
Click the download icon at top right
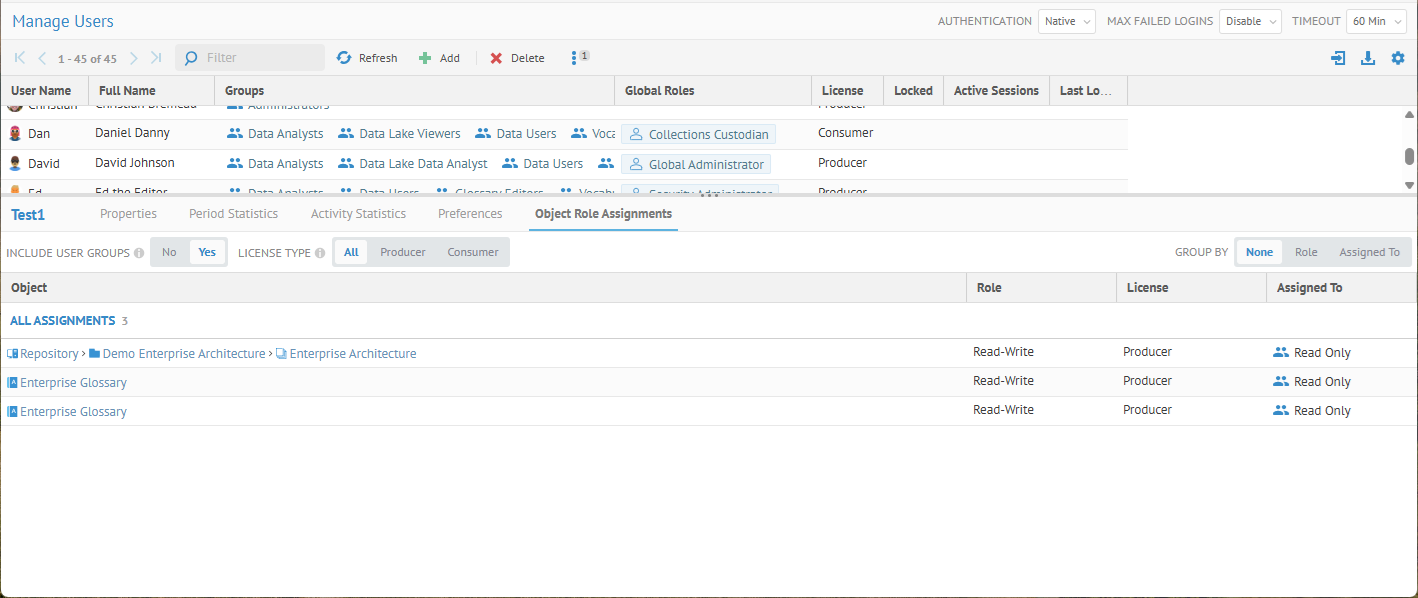click(1368, 58)
